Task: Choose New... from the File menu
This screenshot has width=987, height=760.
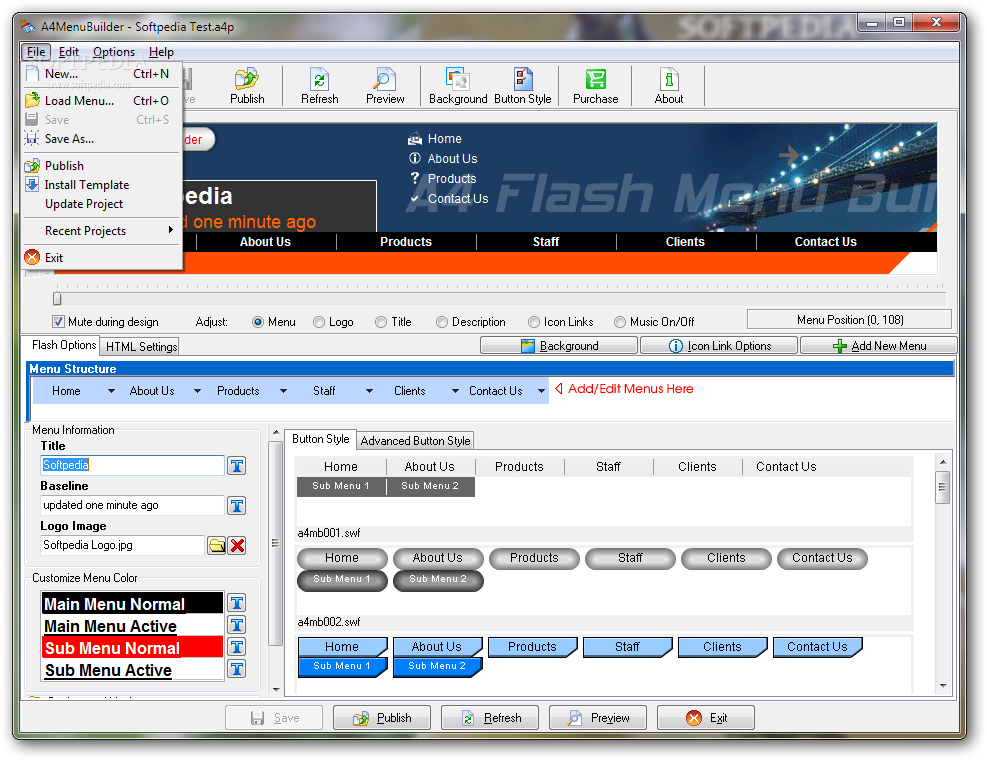Action: [103, 74]
